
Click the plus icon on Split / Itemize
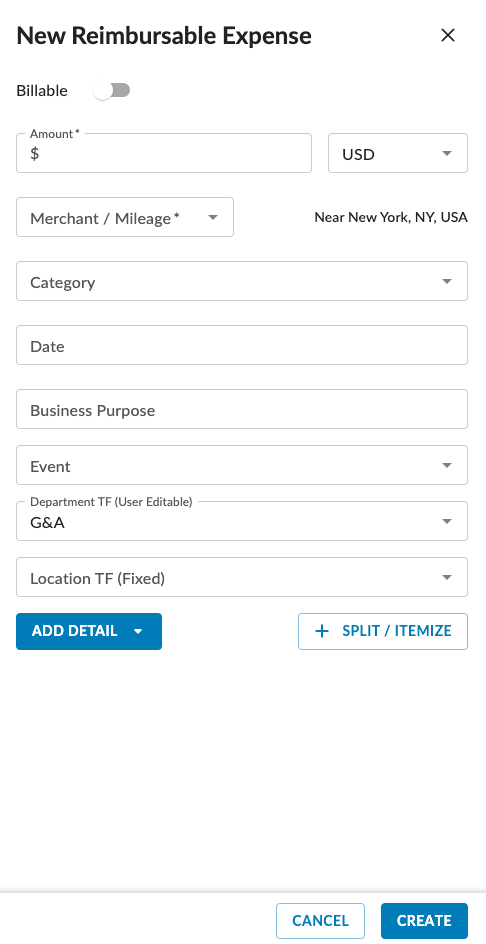click(x=322, y=632)
